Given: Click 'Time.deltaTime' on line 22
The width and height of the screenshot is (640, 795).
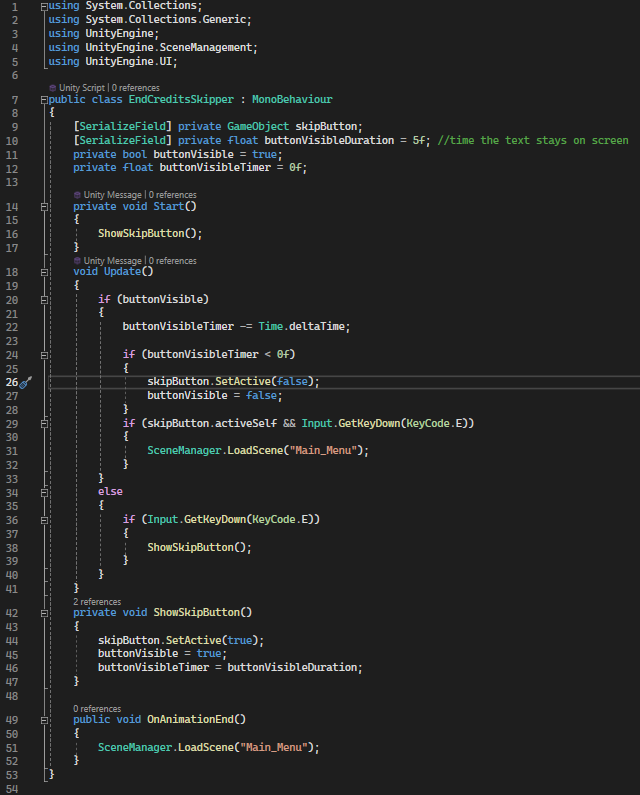Looking at the screenshot, I should click(x=301, y=327).
